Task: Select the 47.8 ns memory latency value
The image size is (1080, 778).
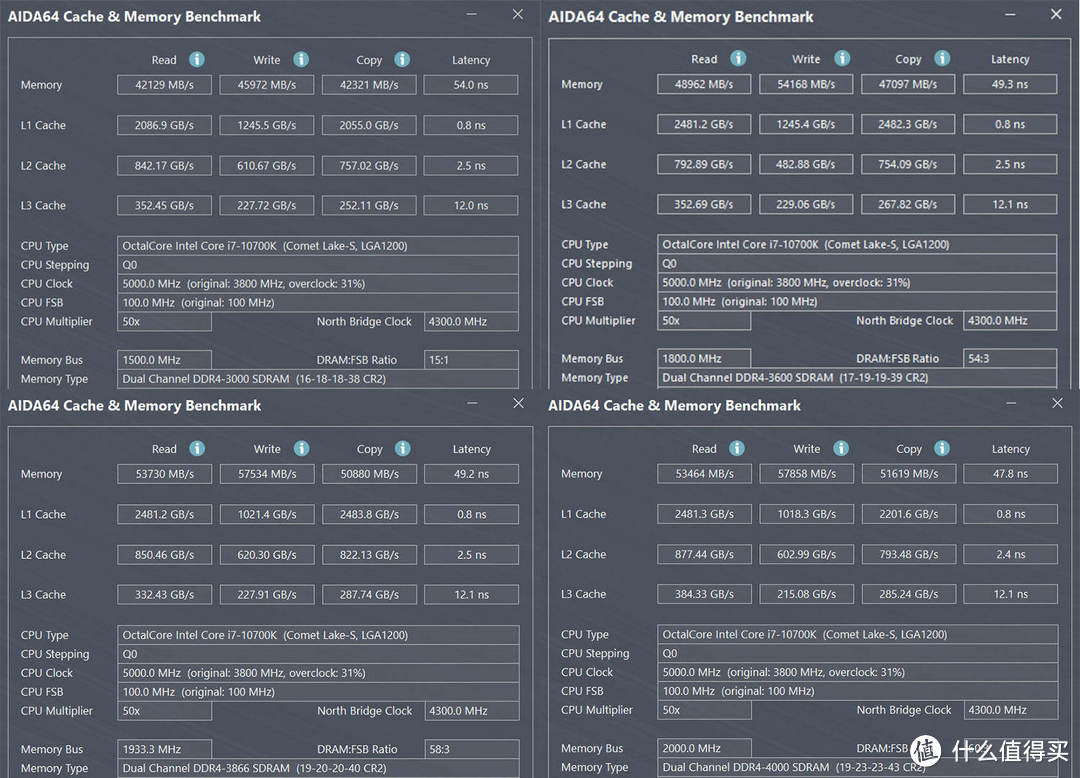Action: click(x=1010, y=474)
